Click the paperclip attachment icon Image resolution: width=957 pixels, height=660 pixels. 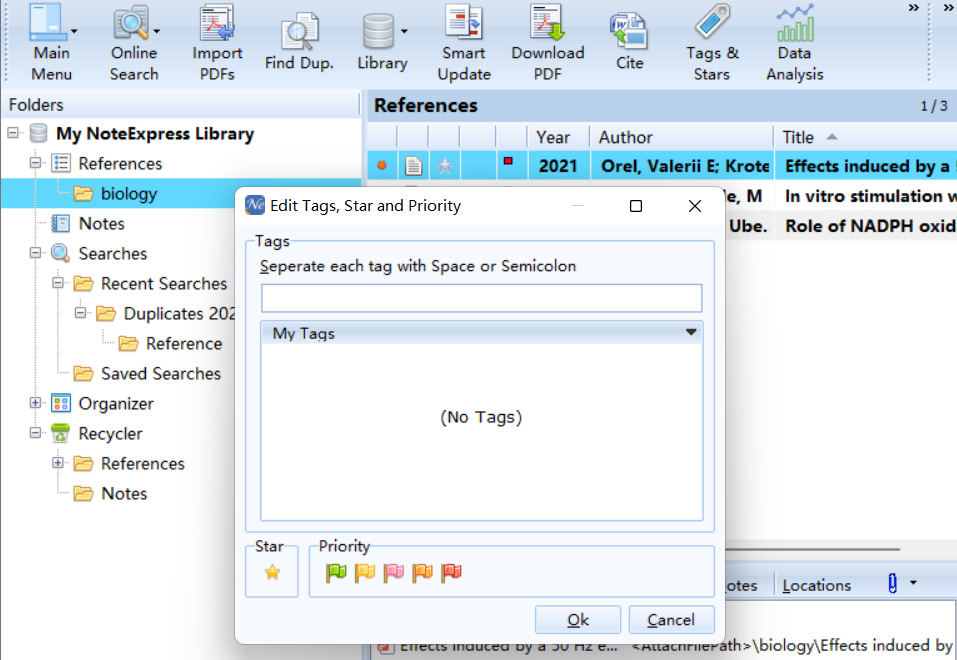[892, 584]
